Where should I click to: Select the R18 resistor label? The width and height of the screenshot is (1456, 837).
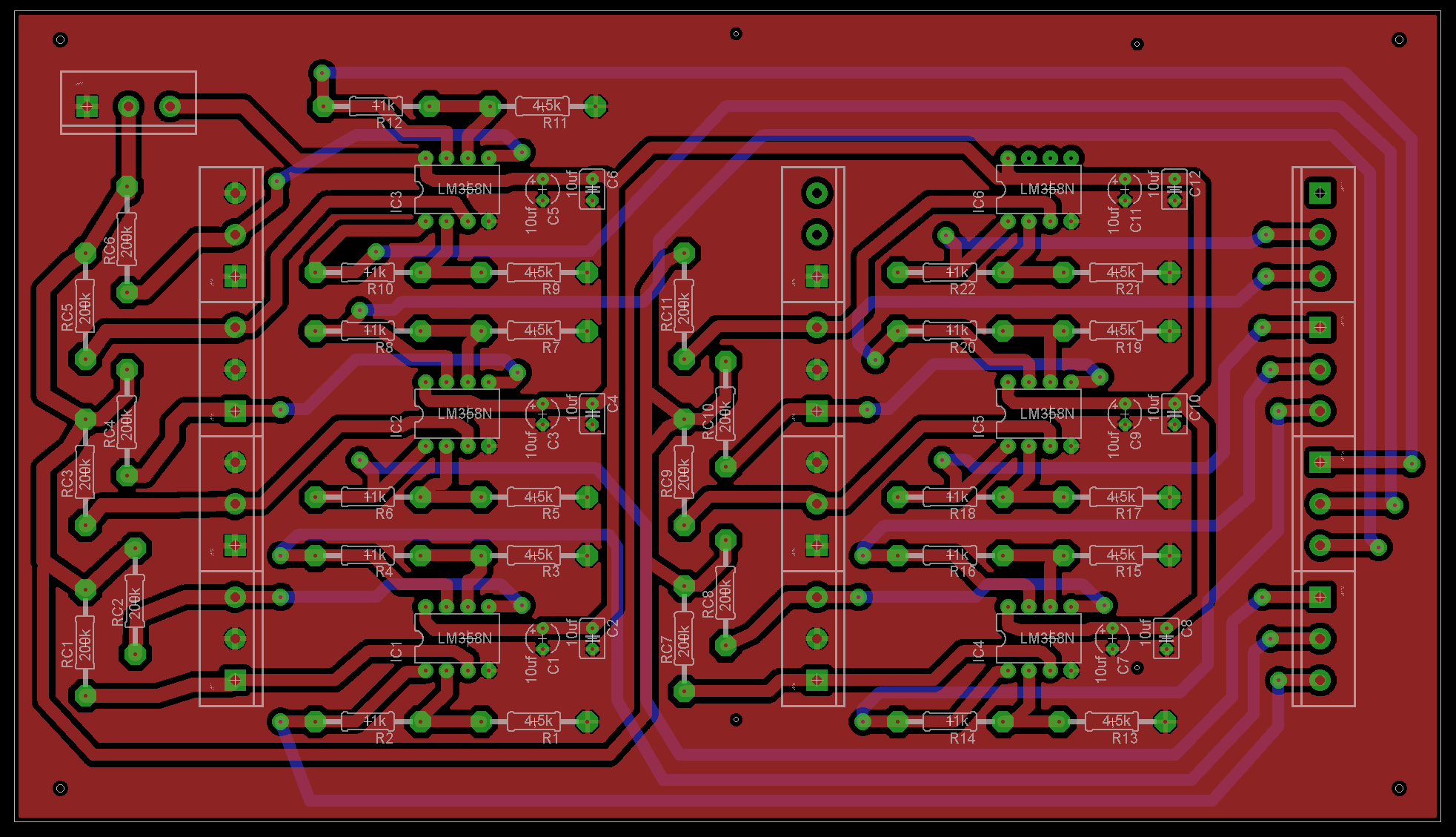coord(963,513)
